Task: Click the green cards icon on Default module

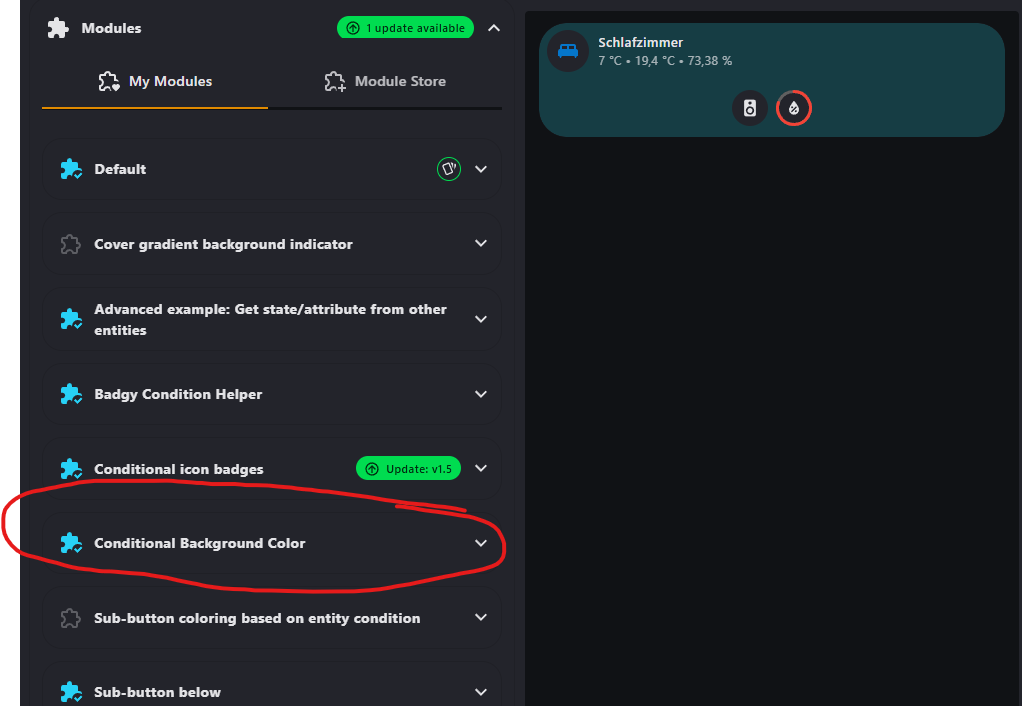Action: coord(449,169)
